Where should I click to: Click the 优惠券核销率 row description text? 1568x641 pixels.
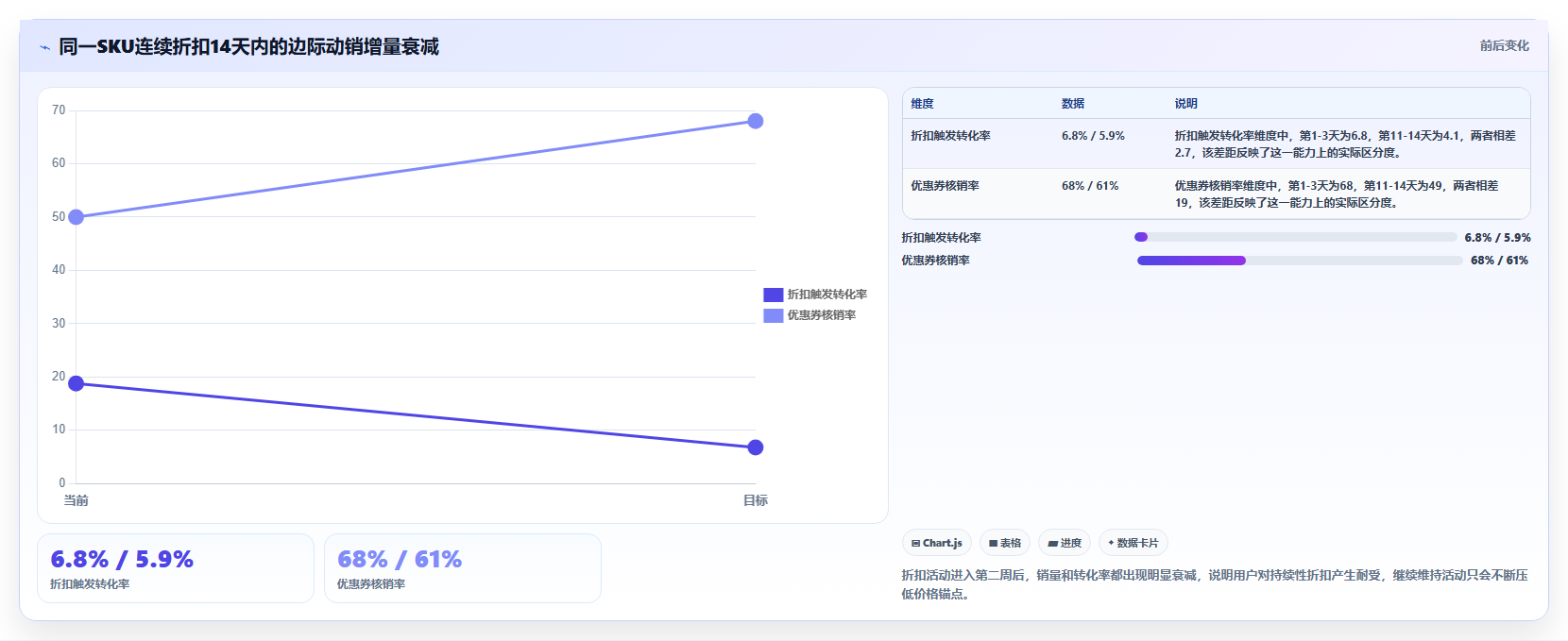pyautogui.click(x=1337, y=194)
